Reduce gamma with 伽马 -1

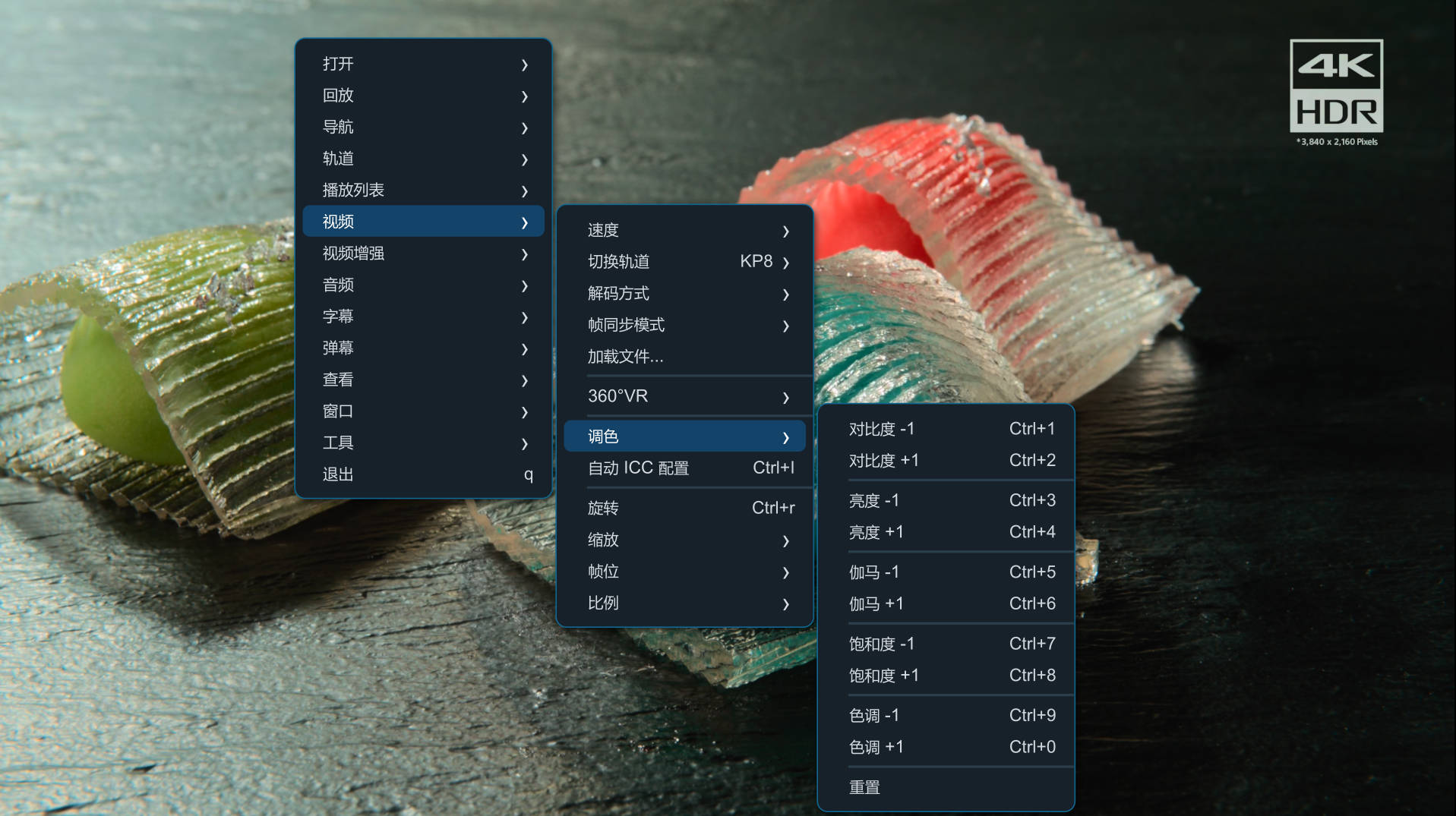[x=946, y=572]
